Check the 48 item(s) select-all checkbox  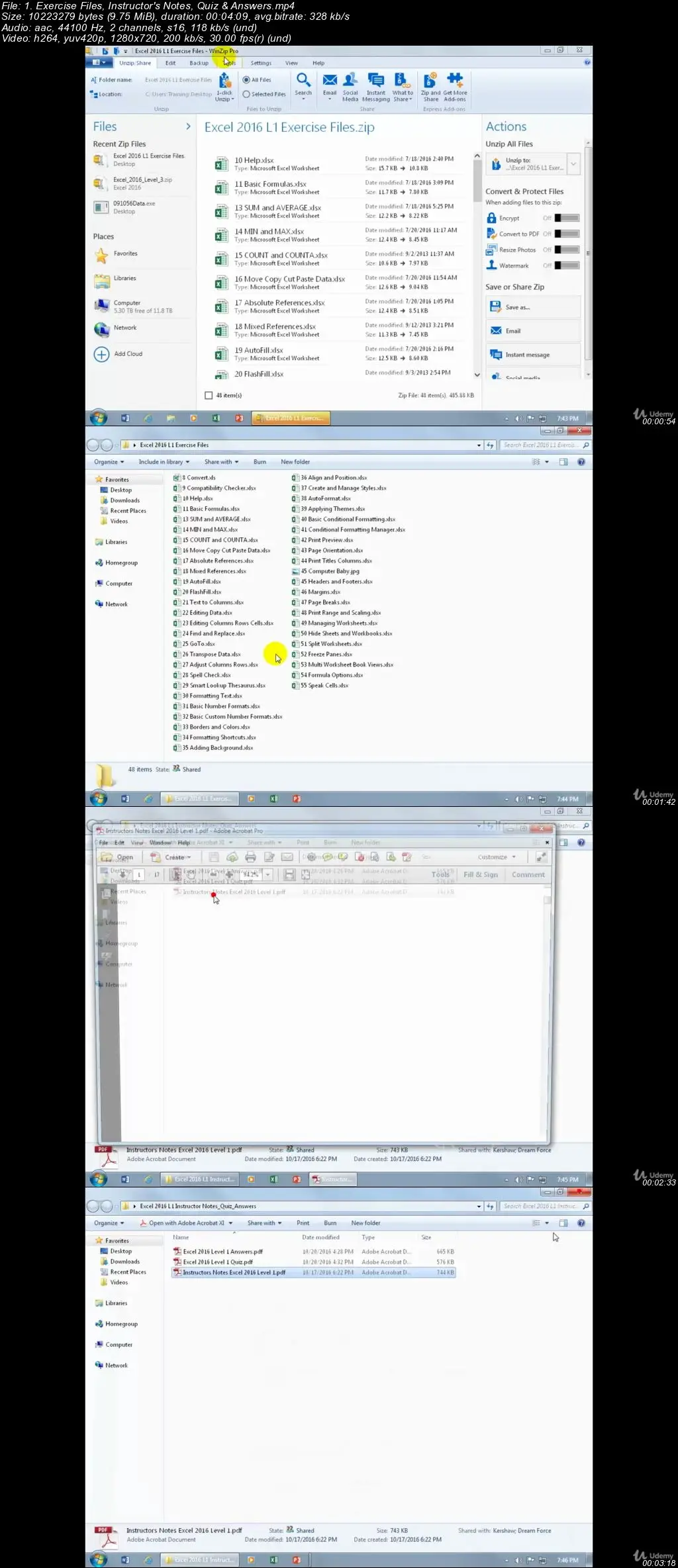[209, 395]
